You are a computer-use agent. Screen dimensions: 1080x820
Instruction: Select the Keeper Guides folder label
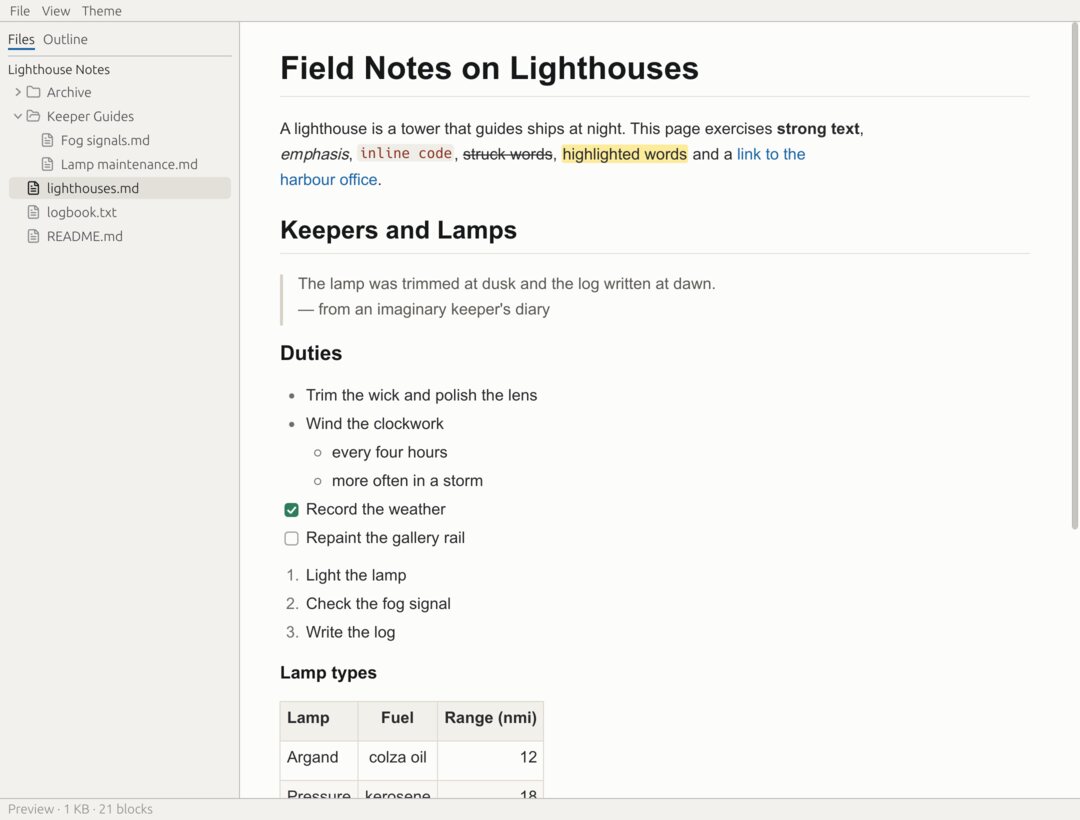90,116
